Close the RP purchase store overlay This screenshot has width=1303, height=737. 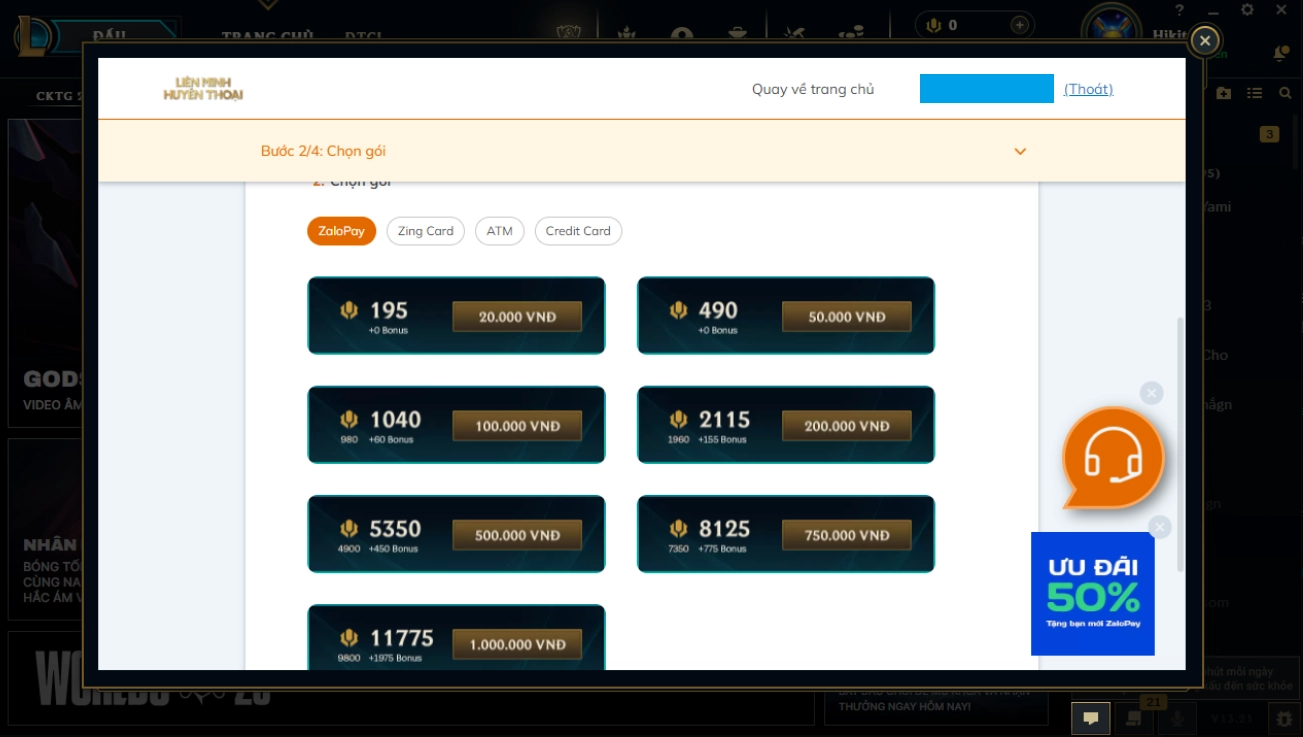pyautogui.click(x=1205, y=41)
